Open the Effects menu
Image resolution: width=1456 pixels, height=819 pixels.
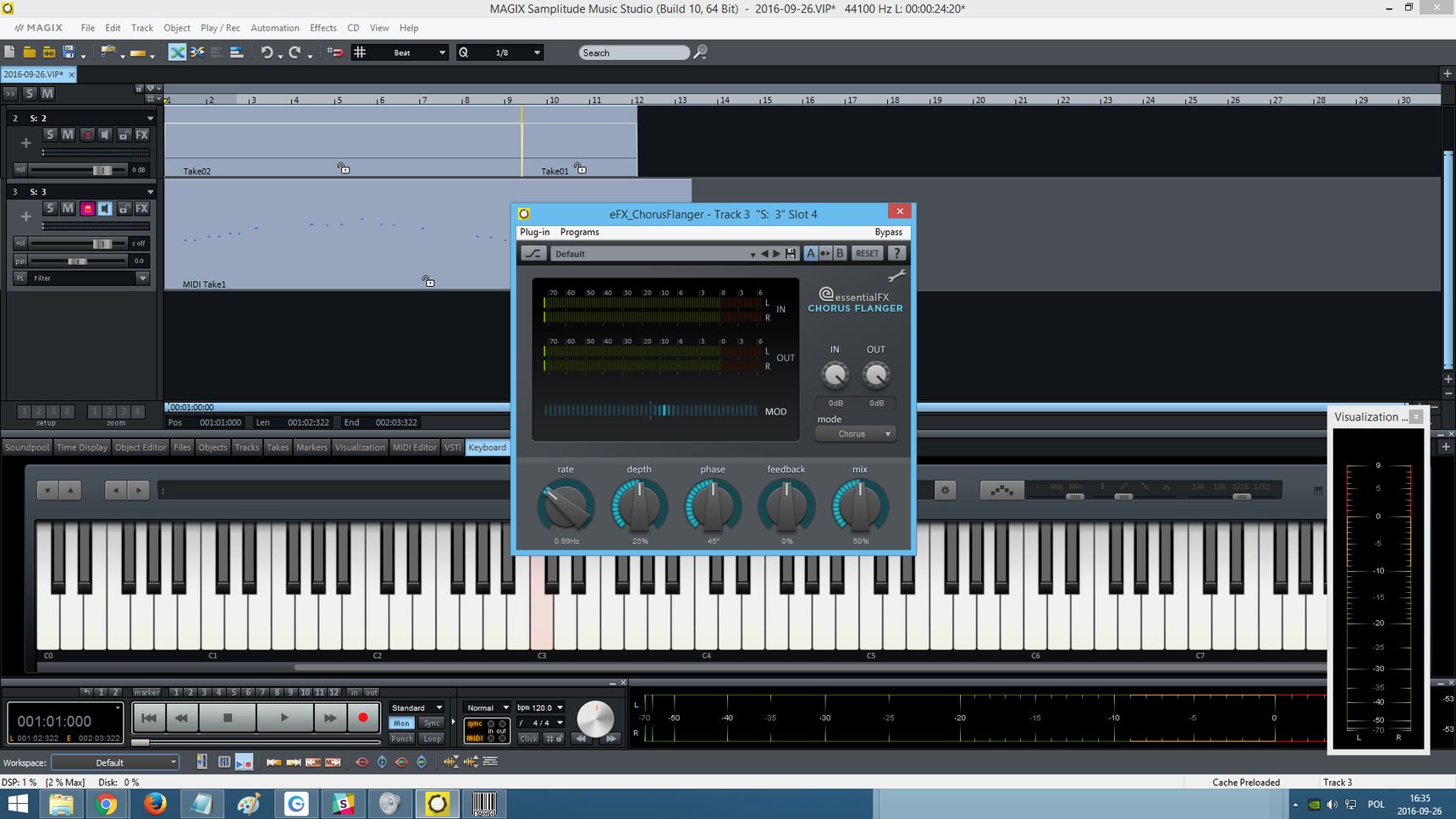[x=323, y=28]
